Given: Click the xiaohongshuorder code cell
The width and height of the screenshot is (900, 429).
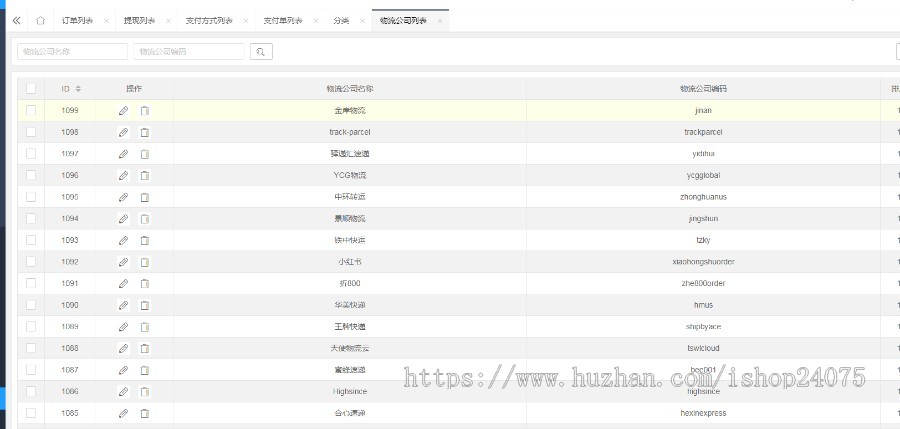Looking at the screenshot, I should tap(703, 262).
